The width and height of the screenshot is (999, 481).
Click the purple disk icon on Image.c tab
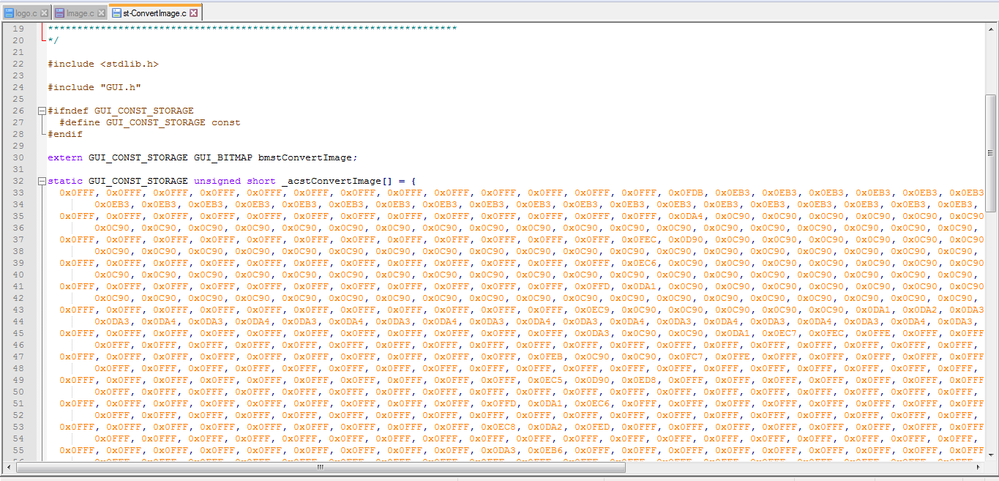(59, 13)
